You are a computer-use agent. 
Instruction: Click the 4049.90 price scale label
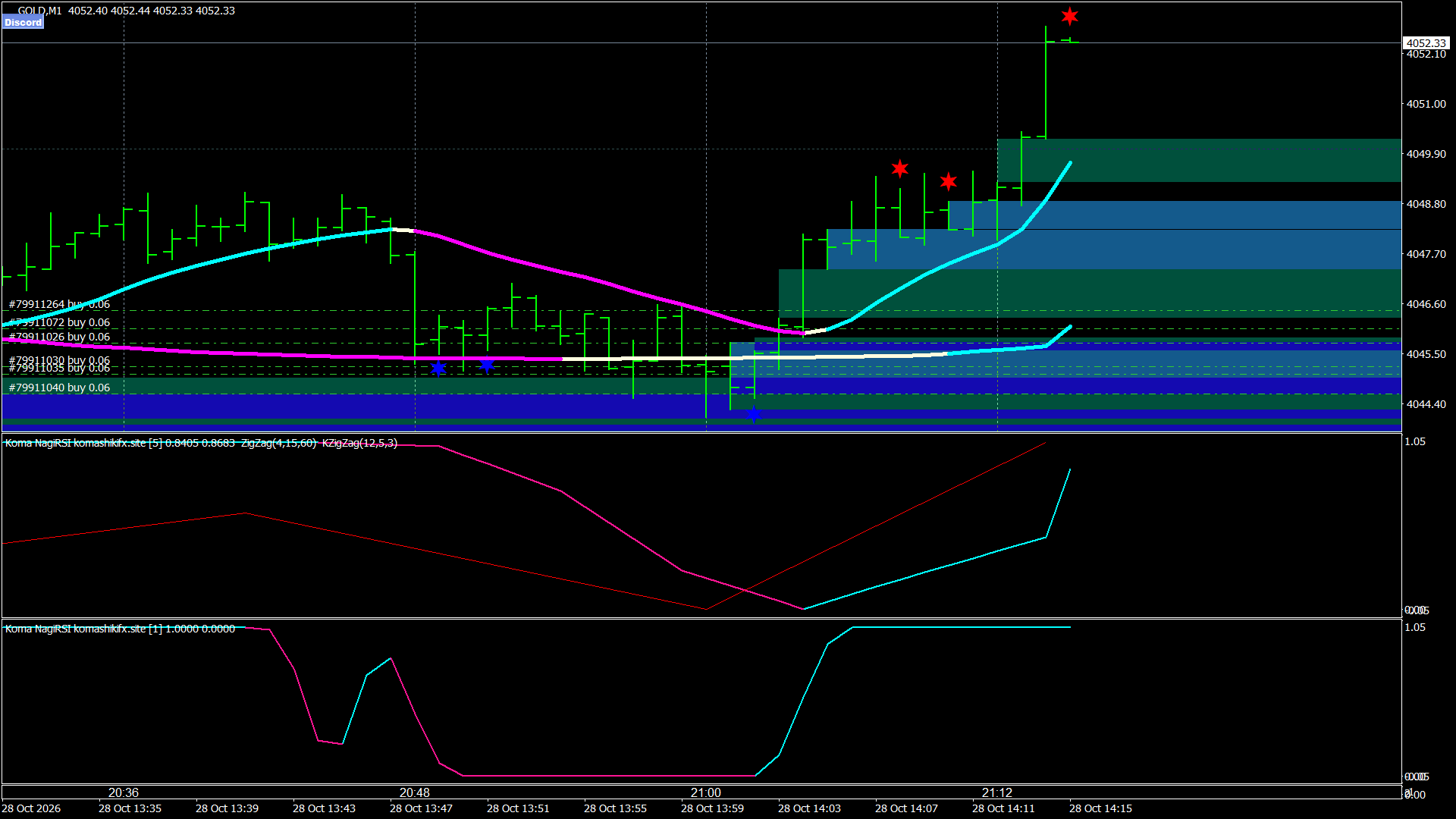click(x=1426, y=154)
